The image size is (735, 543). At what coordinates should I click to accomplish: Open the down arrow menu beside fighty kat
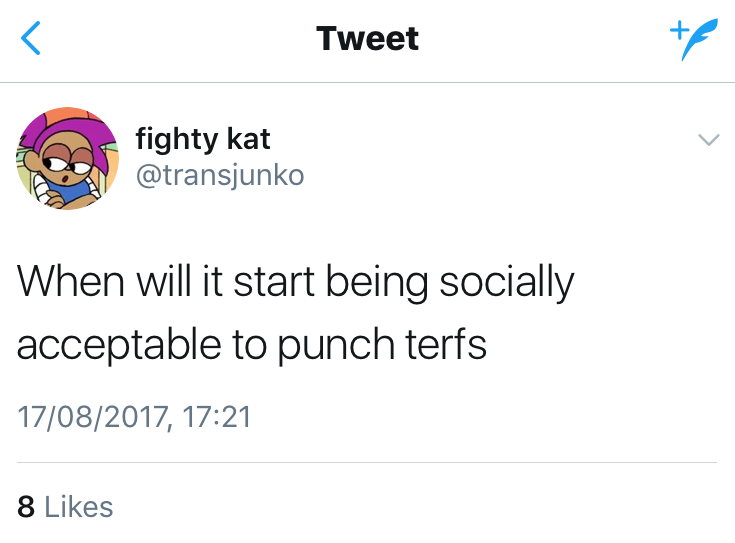pyautogui.click(x=708, y=141)
